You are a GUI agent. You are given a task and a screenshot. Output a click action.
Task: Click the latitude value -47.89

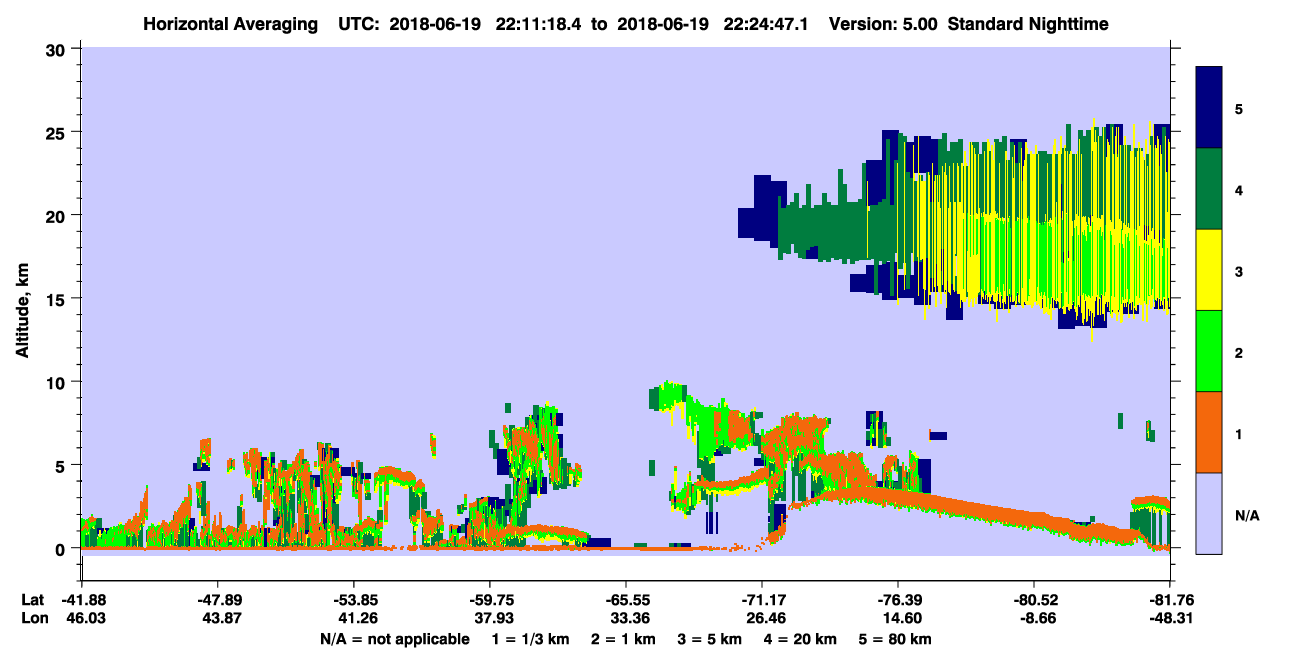pos(217,600)
